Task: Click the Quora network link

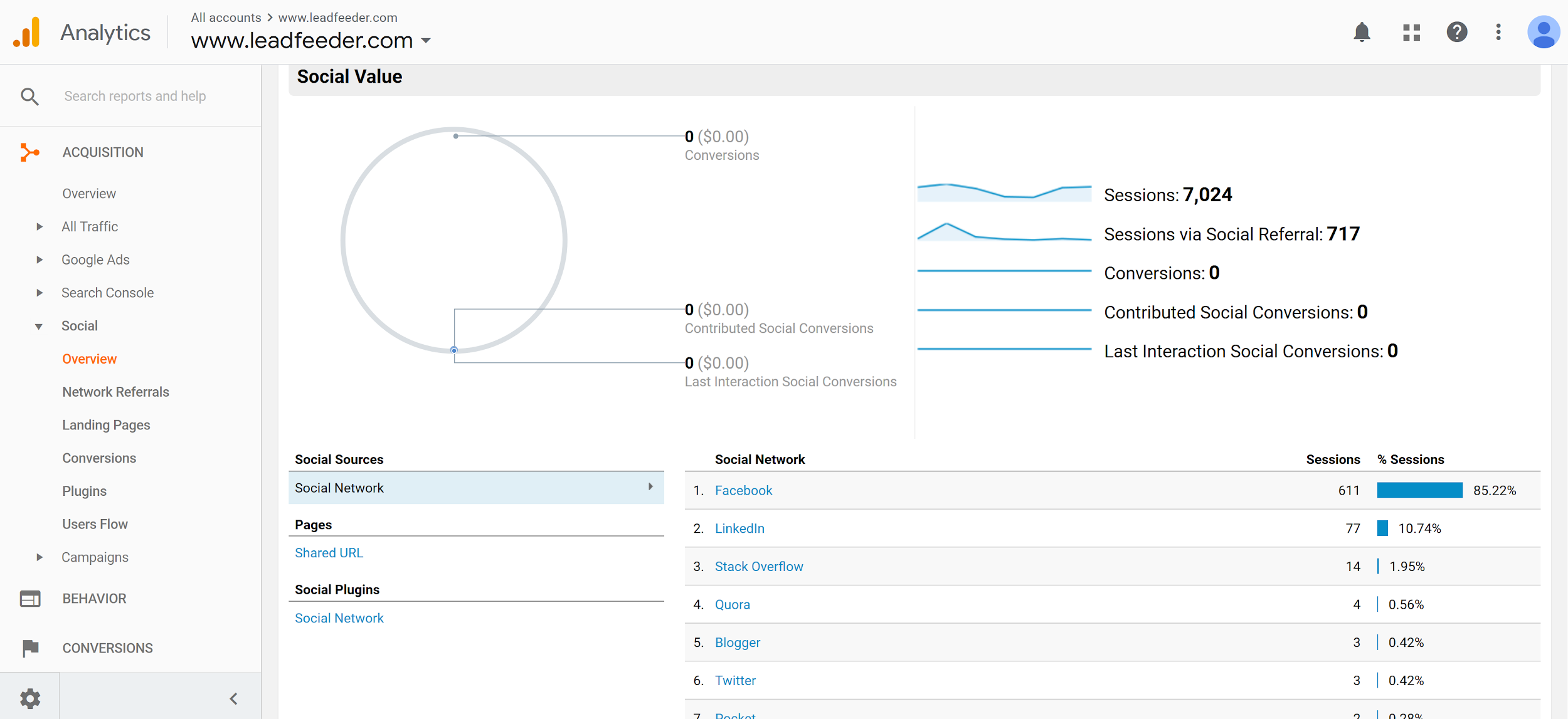Action: (732, 605)
